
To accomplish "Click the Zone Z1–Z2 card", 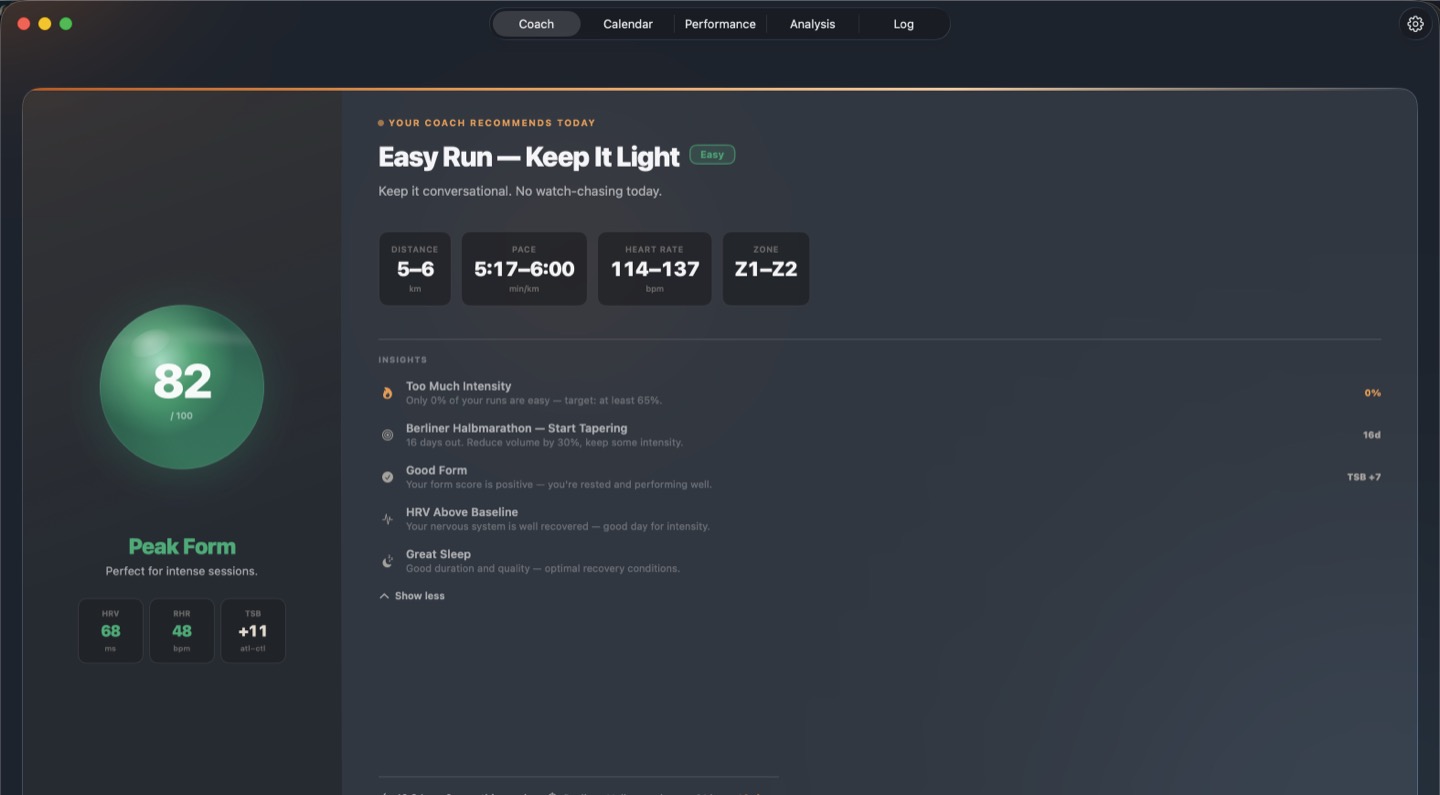I will (x=766, y=268).
